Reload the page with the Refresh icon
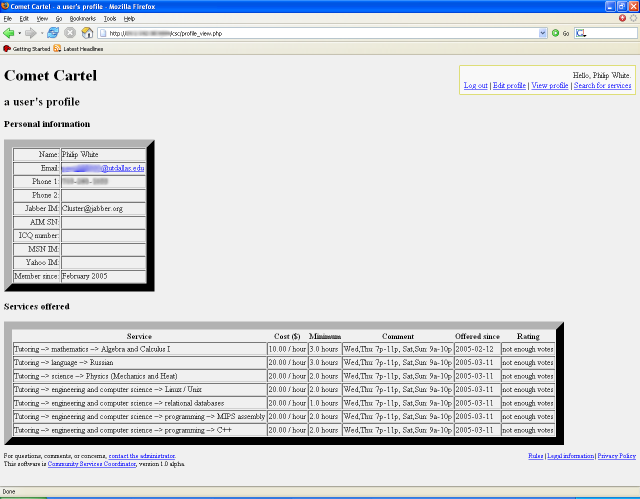 [53, 33]
